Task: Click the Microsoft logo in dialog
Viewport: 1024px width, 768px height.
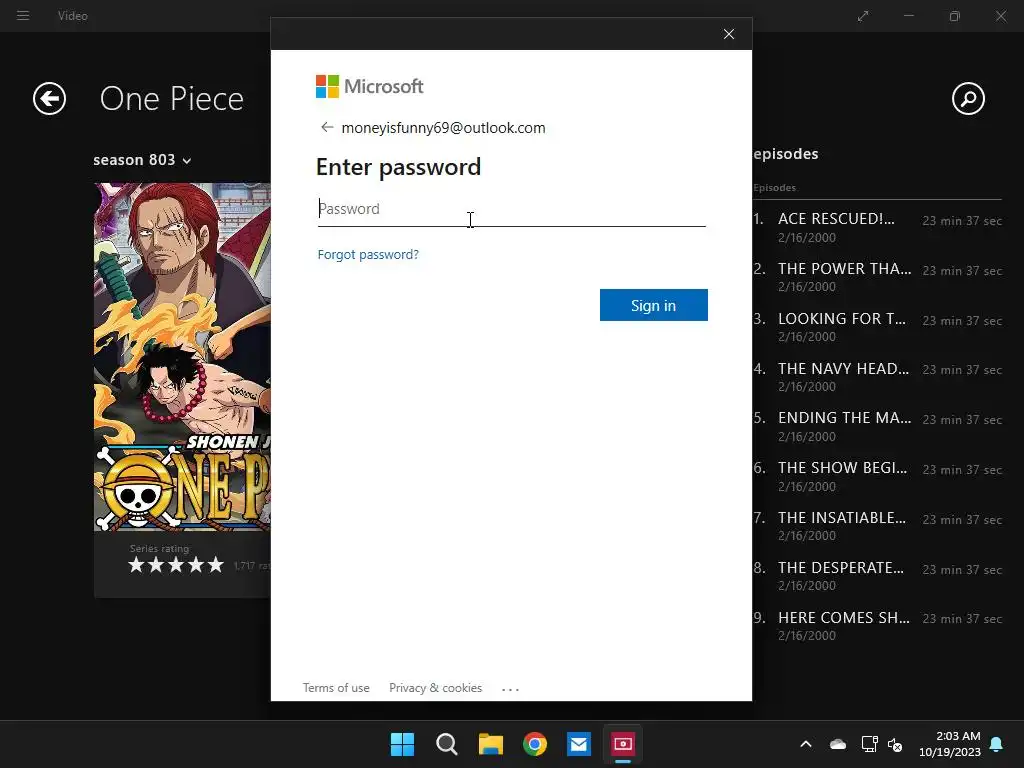Action: [370, 86]
